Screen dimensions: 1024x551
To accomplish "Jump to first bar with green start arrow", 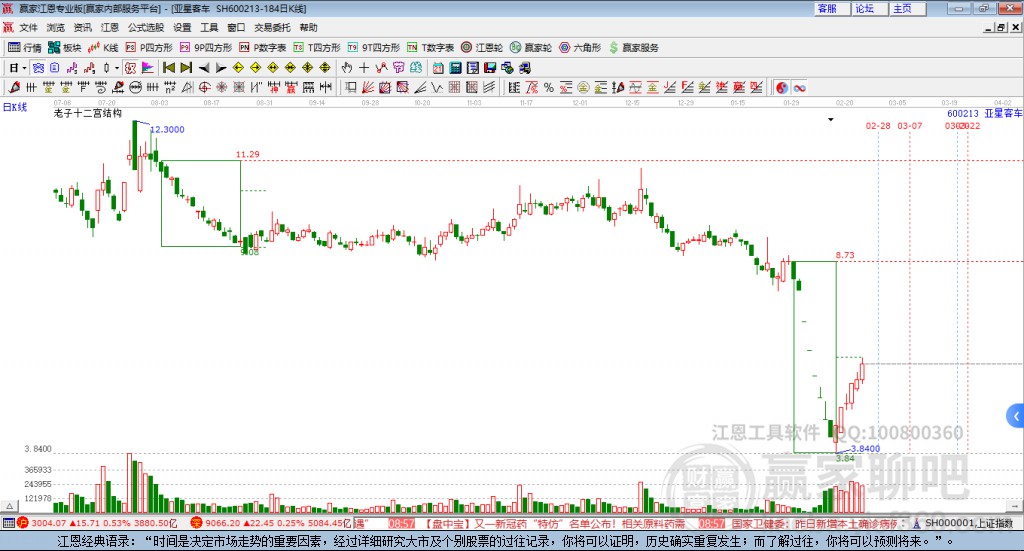I will 168,68.
